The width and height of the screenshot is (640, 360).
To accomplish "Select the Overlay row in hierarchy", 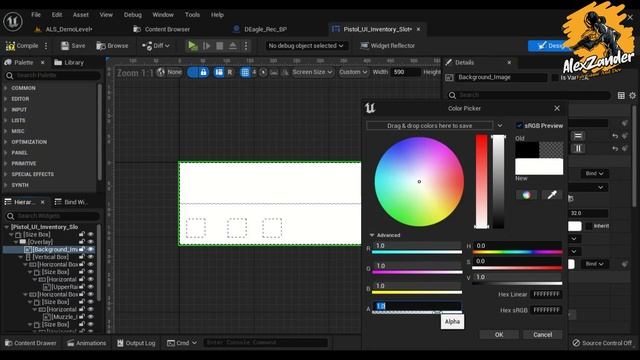I will click(x=40, y=242).
